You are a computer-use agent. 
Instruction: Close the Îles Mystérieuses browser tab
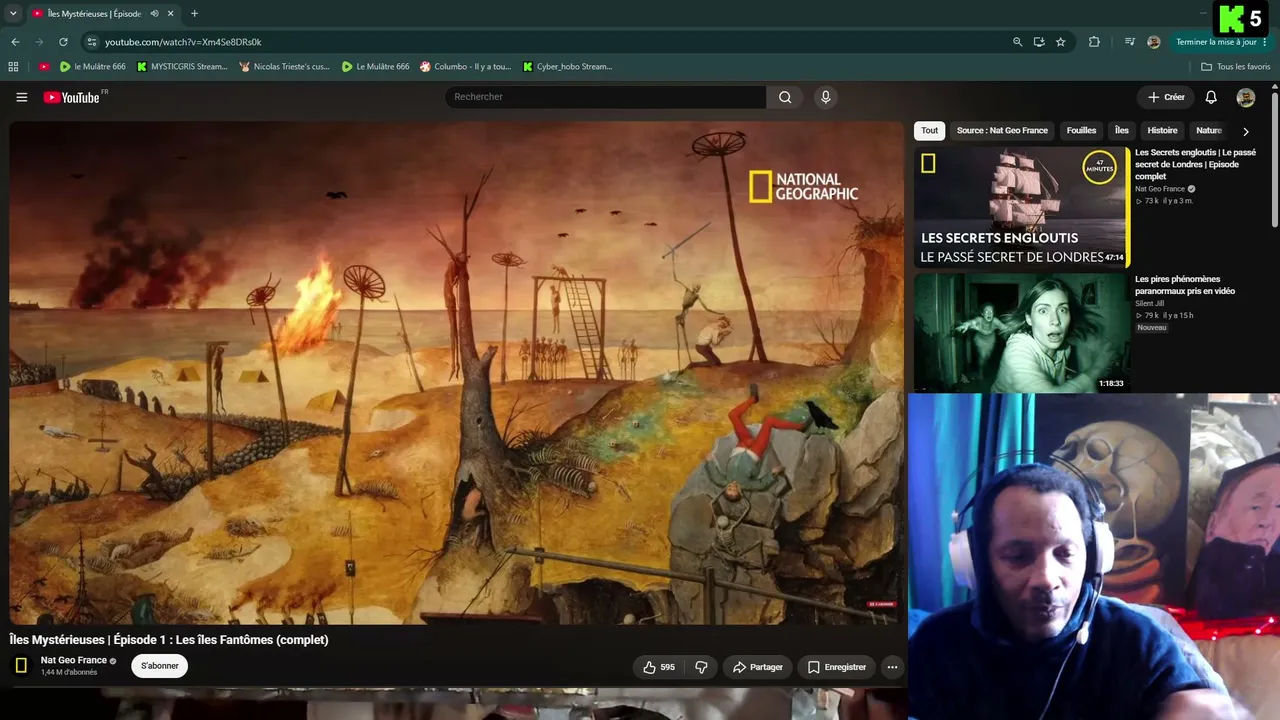click(171, 13)
